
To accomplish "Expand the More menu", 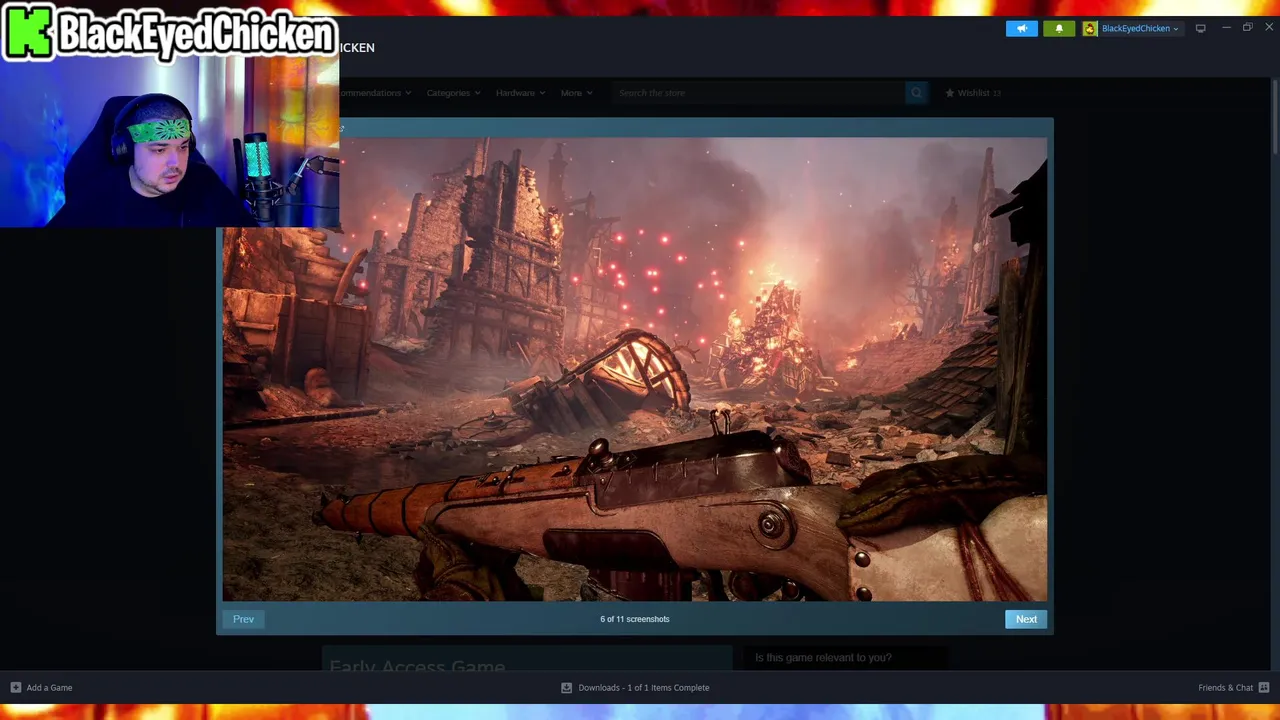I will click(x=576, y=93).
